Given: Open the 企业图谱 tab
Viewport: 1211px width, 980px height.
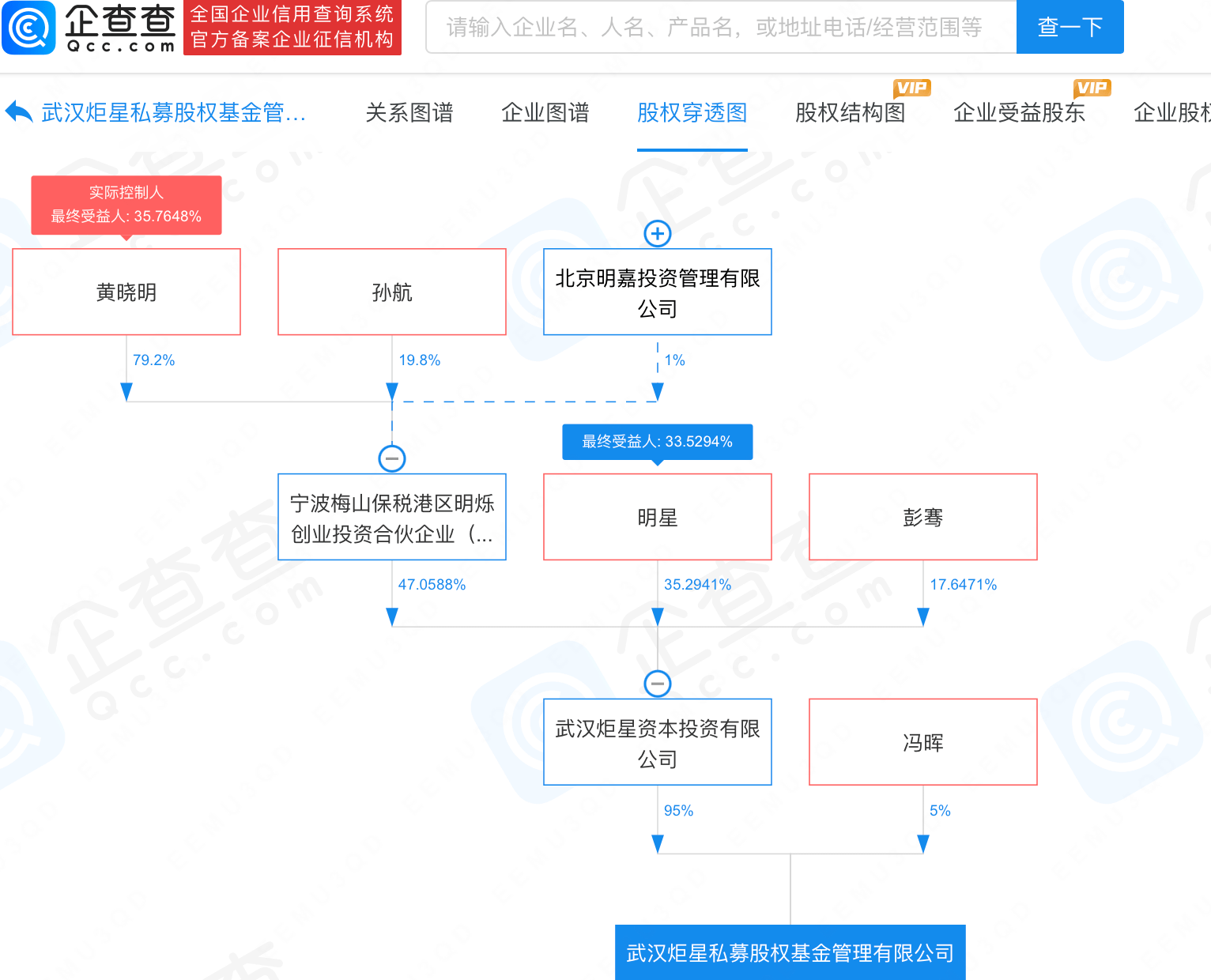Looking at the screenshot, I should [x=545, y=113].
